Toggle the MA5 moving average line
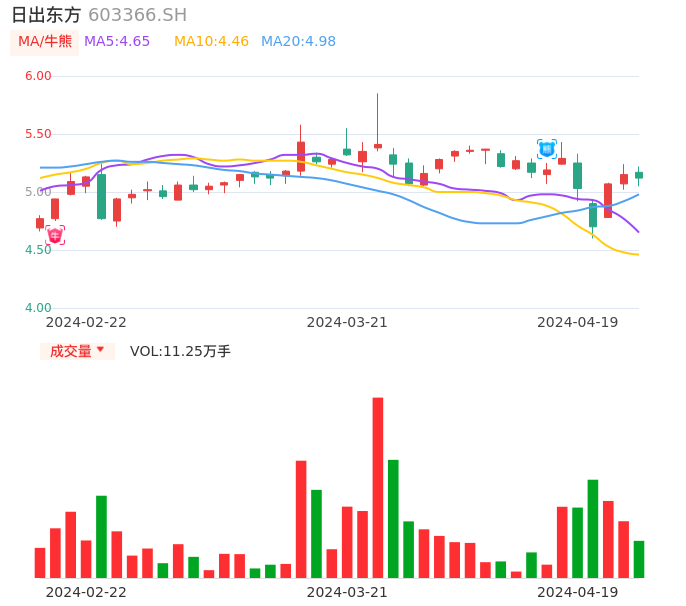This screenshot has width=686, height=606. 117,42
